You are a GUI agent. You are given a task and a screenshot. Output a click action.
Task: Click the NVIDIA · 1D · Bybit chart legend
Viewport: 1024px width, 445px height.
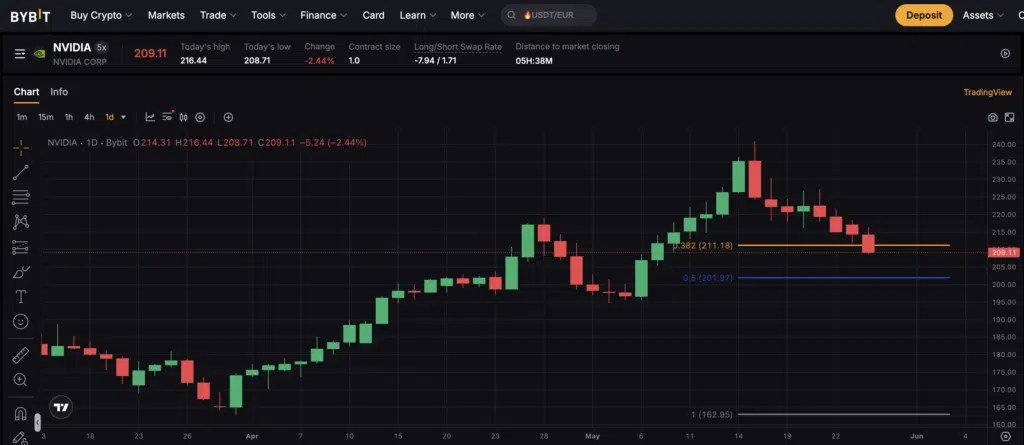pyautogui.click(x=88, y=142)
